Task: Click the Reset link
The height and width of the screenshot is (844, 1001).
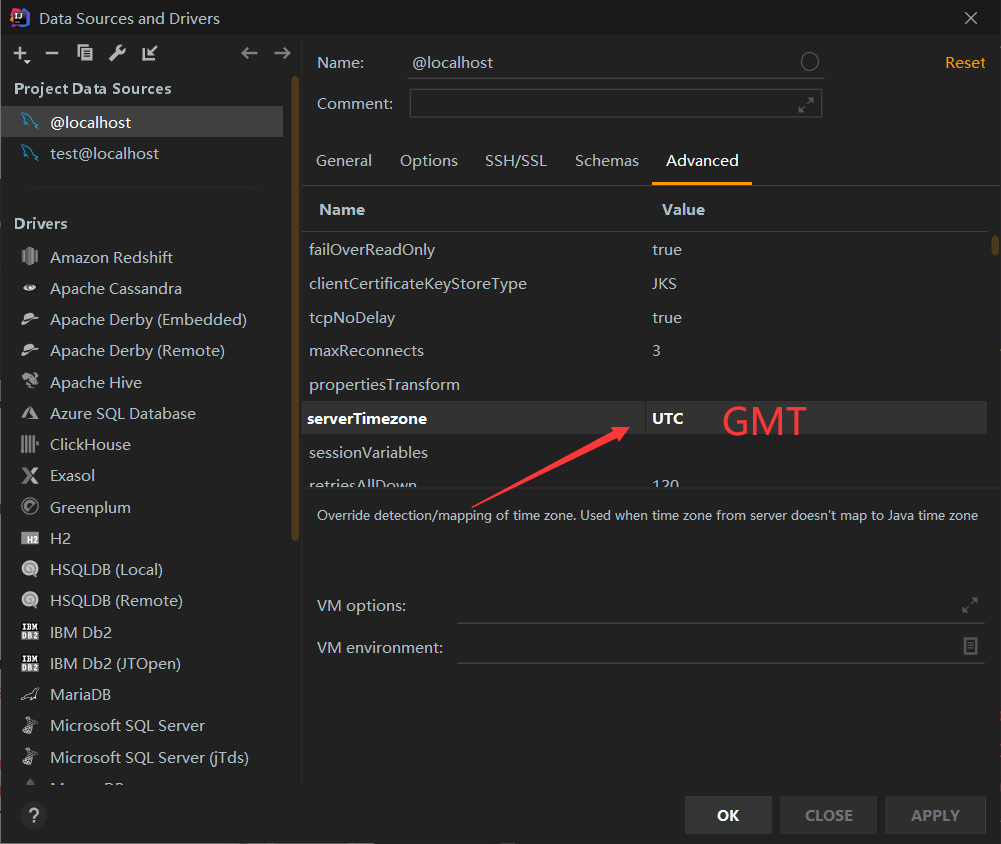Action: (x=965, y=63)
